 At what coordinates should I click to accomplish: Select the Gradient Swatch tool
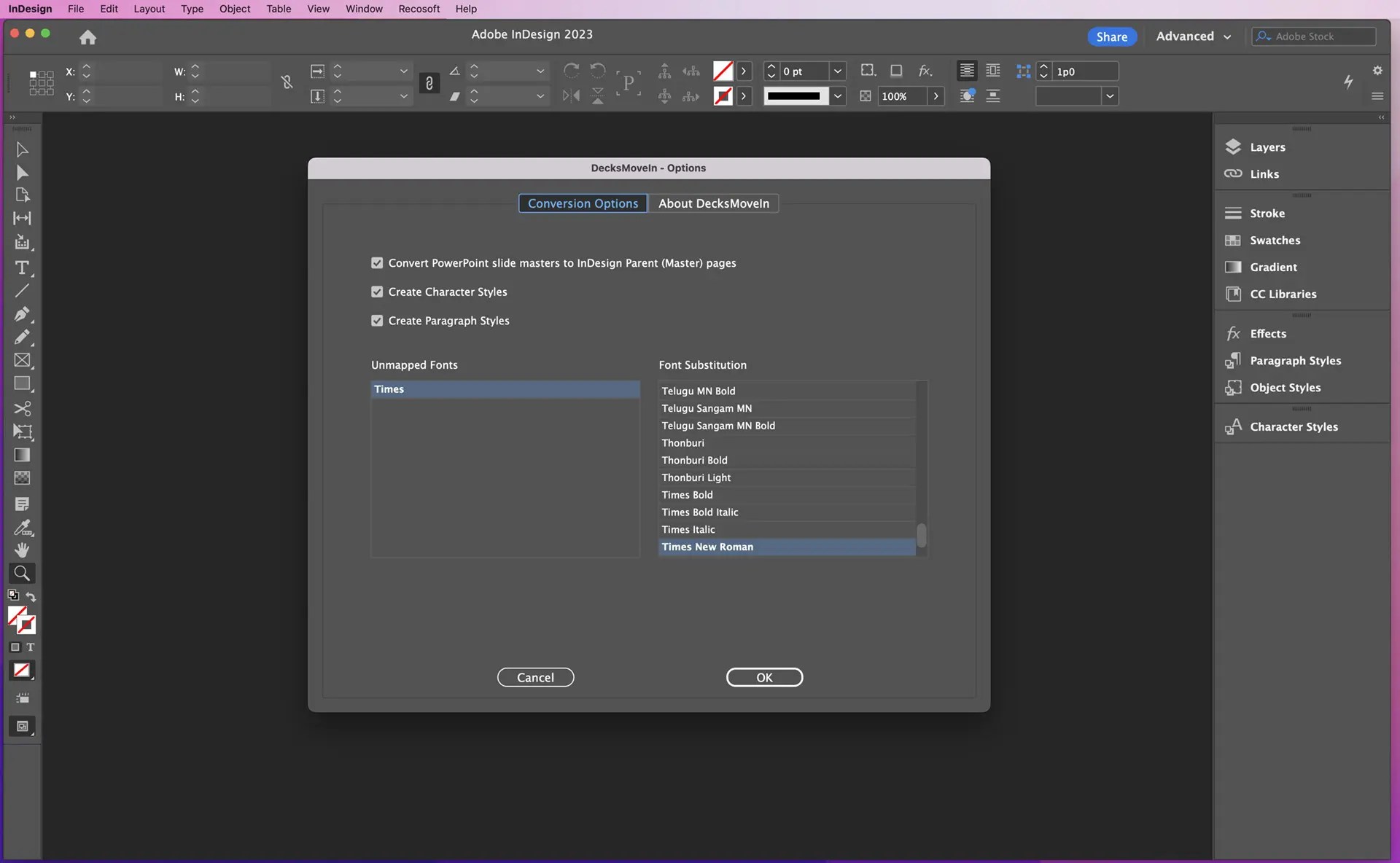22,455
